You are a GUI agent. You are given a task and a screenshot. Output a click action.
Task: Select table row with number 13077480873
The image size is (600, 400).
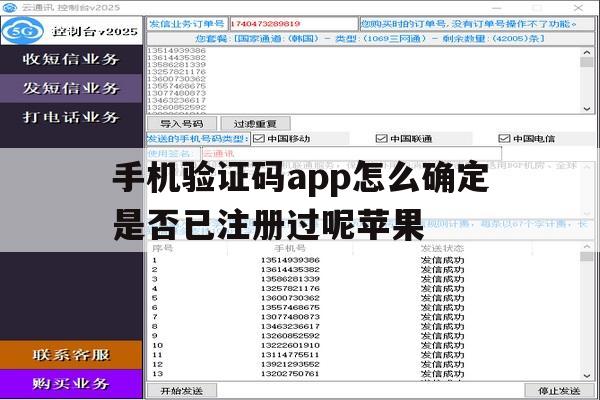click(364, 317)
